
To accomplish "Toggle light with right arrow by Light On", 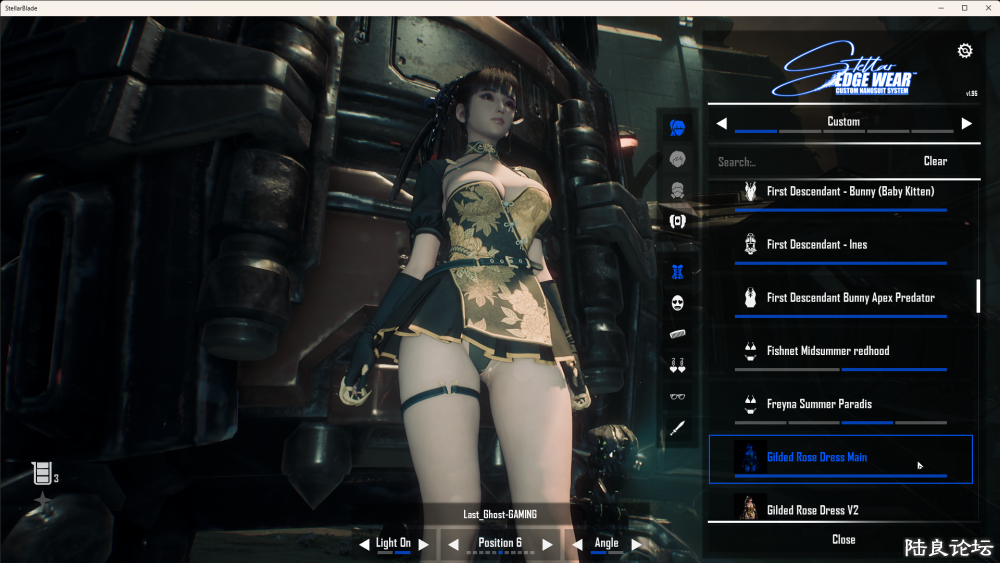I will coord(423,545).
